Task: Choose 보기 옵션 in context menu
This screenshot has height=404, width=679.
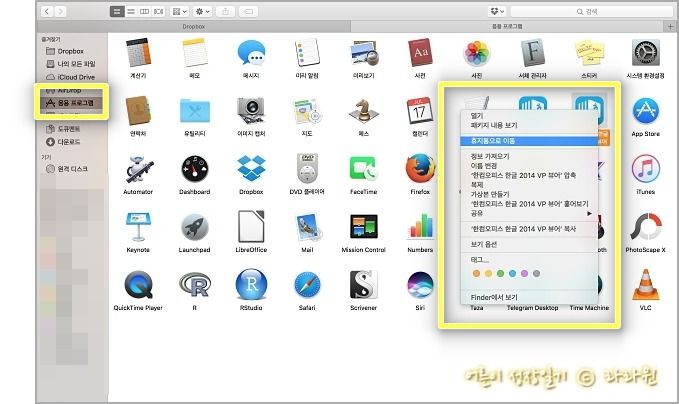Action: pyautogui.click(x=483, y=245)
